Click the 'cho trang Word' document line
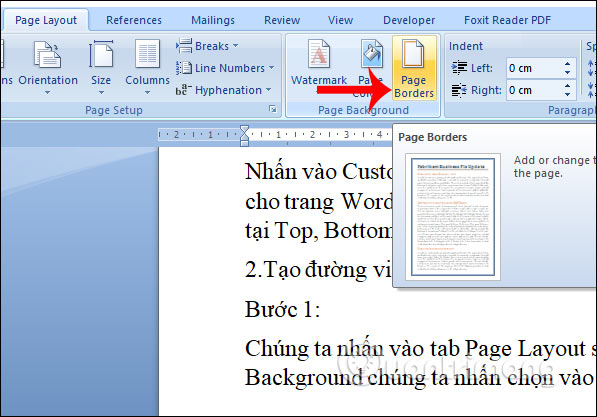Image resolution: width=597 pixels, height=417 pixels. tap(319, 201)
